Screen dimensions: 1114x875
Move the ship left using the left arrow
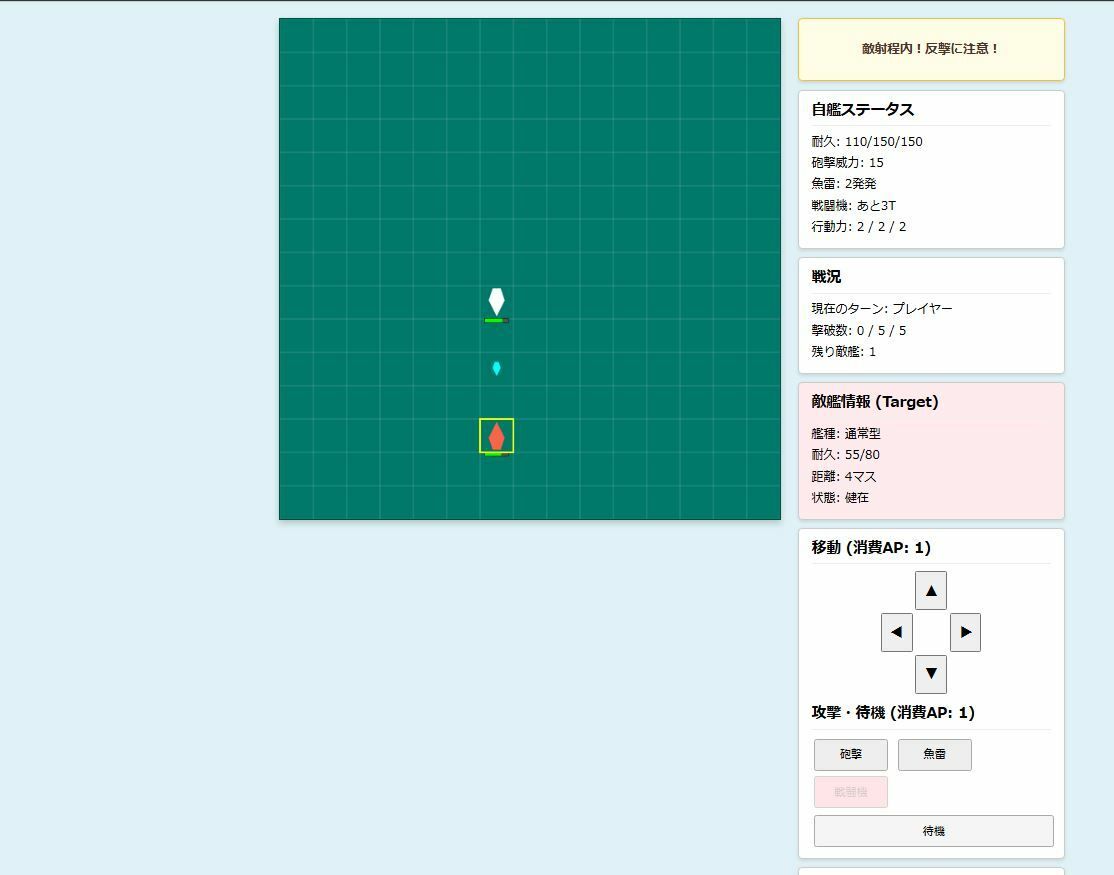click(x=896, y=632)
